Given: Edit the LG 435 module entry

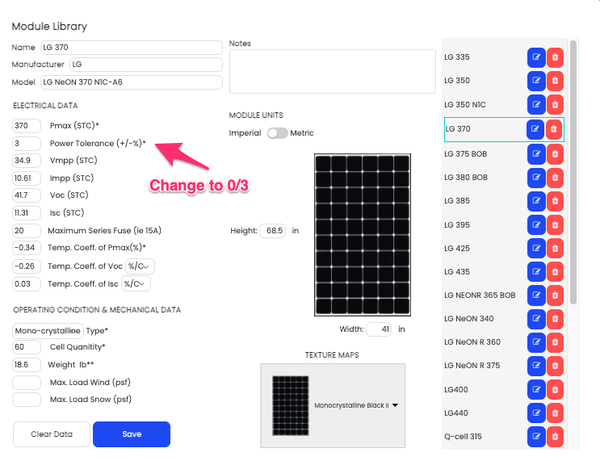Looking at the screenshot, I should coord(536,272).
